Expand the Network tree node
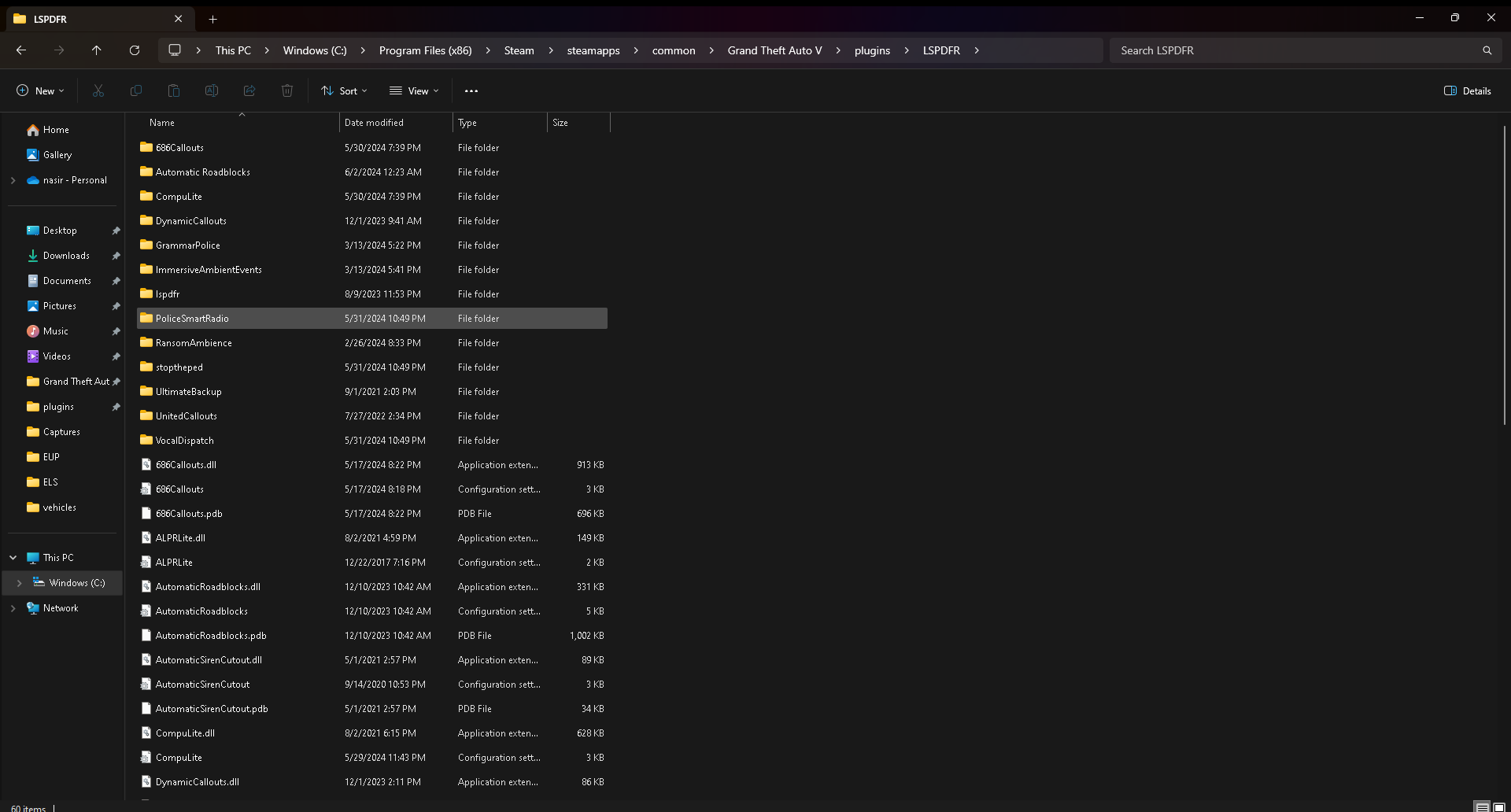 (13, 608)
